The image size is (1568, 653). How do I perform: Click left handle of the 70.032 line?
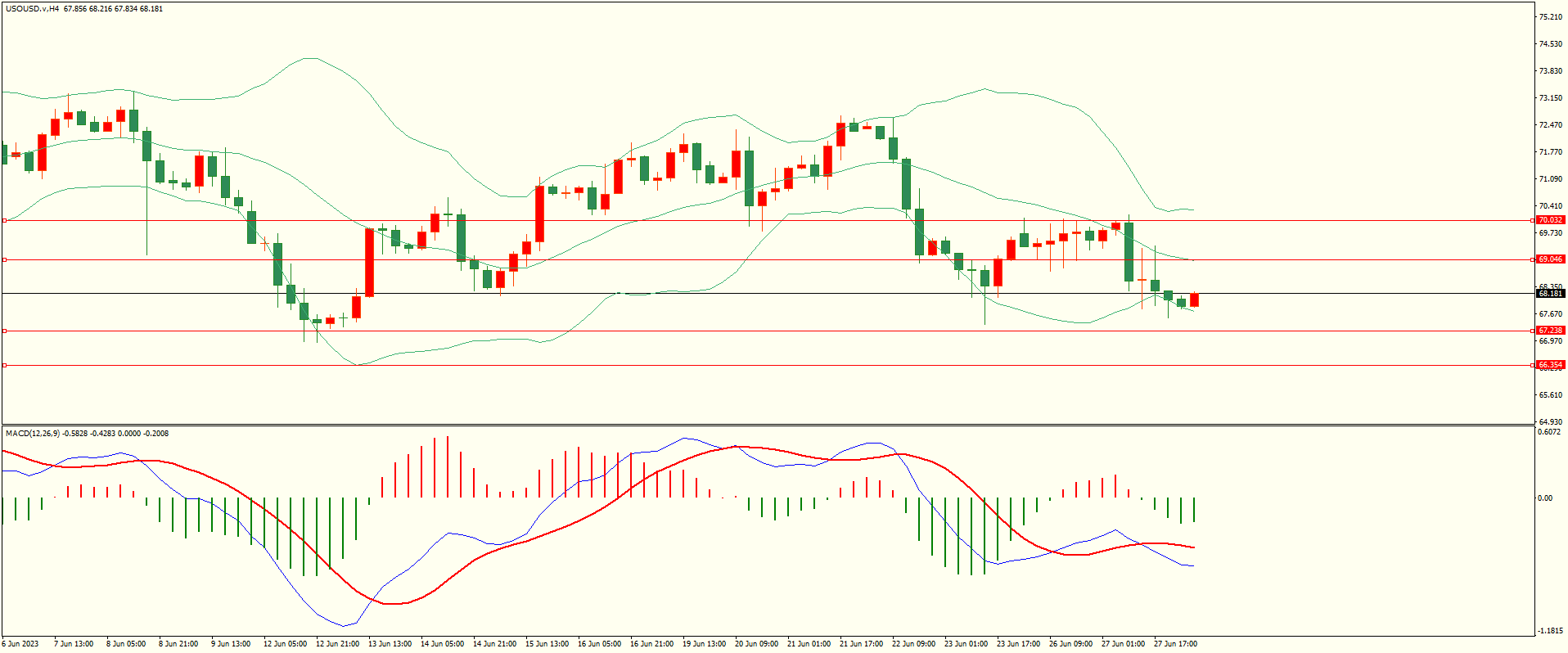click(5, 220)
